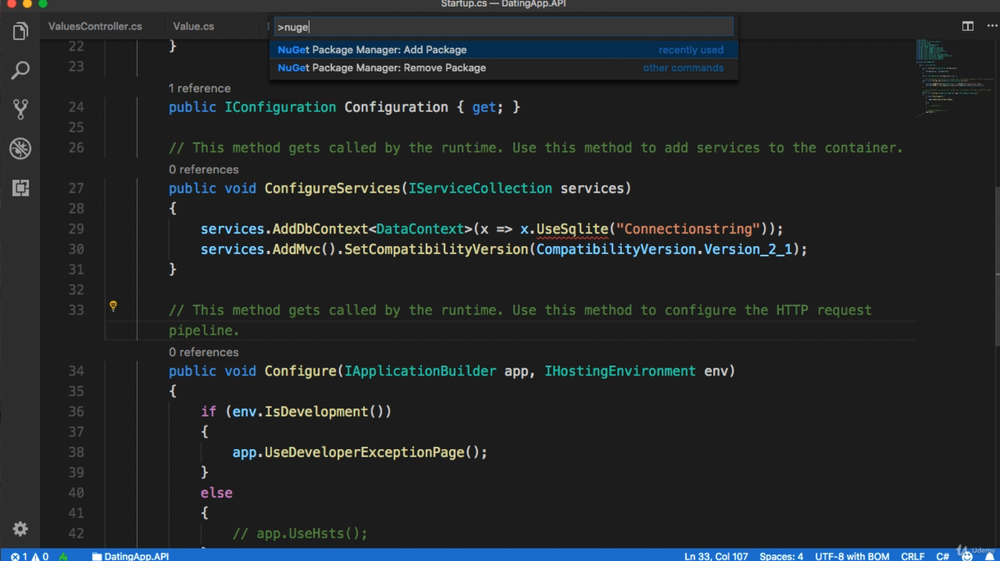Open the Source Control view
Image resolution: width=1000 pixels, height=561 pixels.
click(20, 109)
